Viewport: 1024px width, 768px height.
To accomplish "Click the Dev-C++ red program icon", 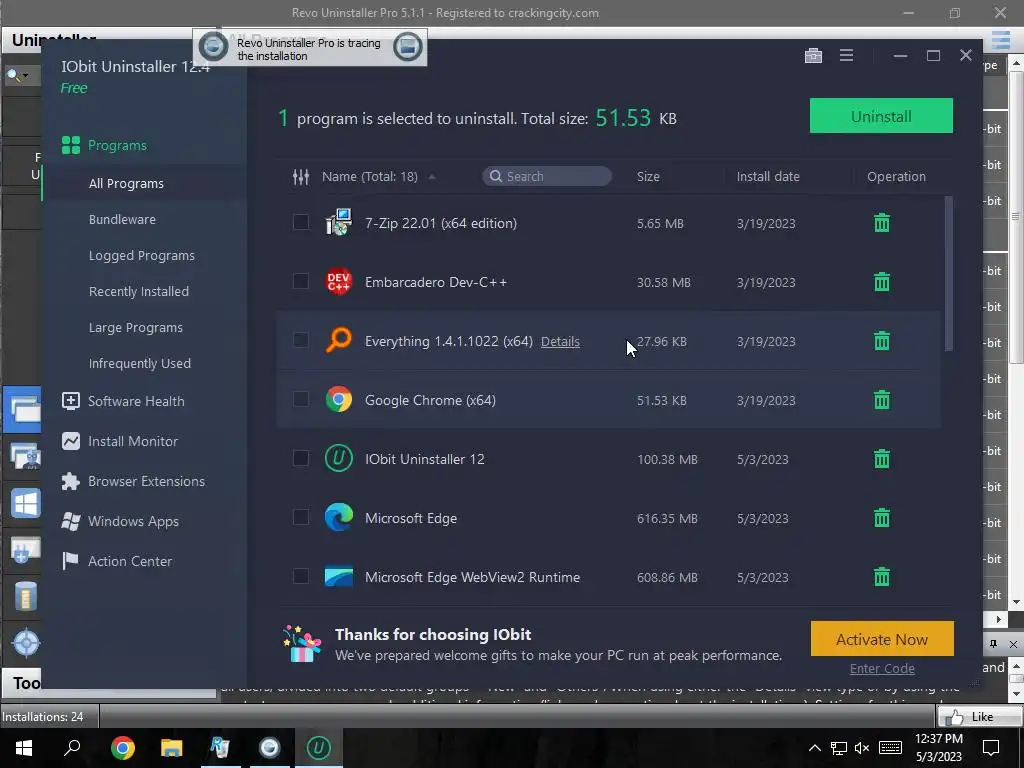I will (x=338, y=281).
